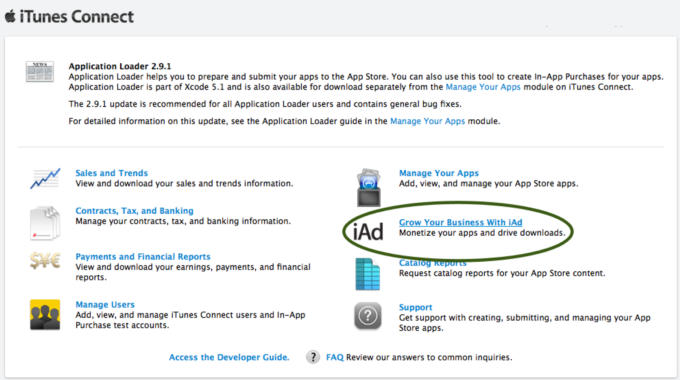Open Access the Developer Guide link
Viewport: 680px width, 380px height.
point(229,357)
